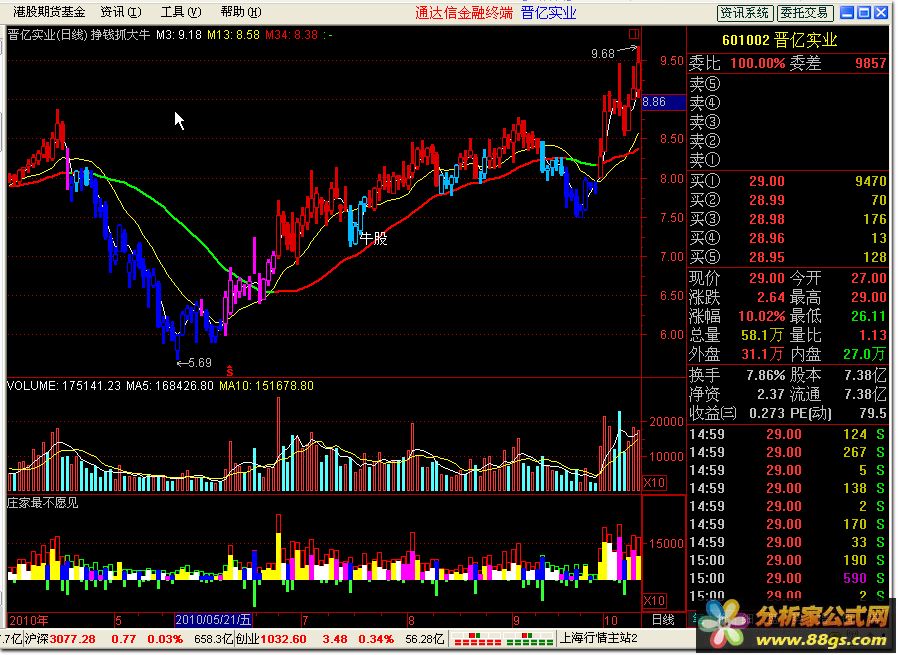The image size is (898, 655).
Task: Click the X10 label in volume panel
Action: [x=654, y=482]
